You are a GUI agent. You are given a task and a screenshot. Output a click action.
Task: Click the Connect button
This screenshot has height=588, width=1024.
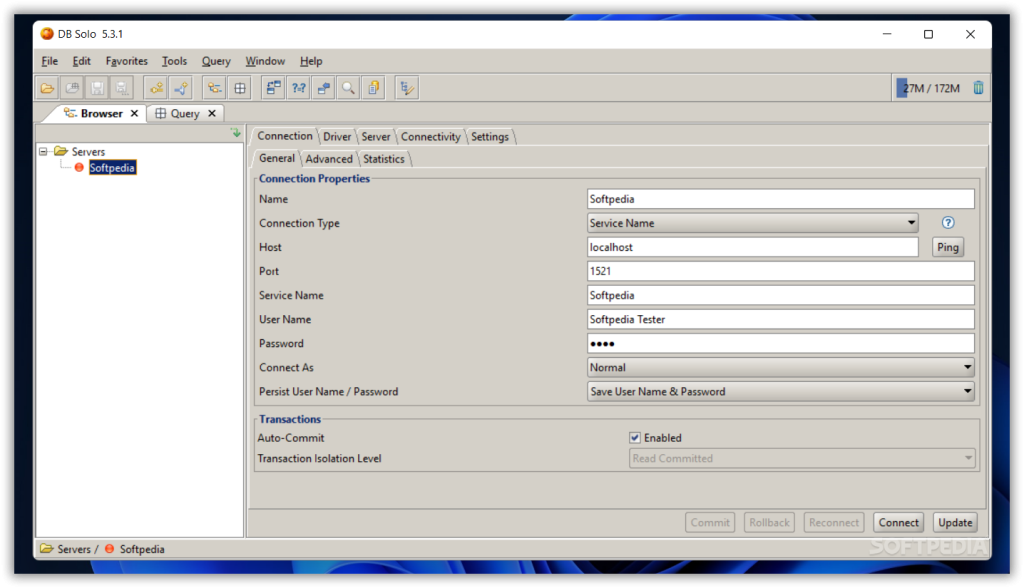click(898, 522)
